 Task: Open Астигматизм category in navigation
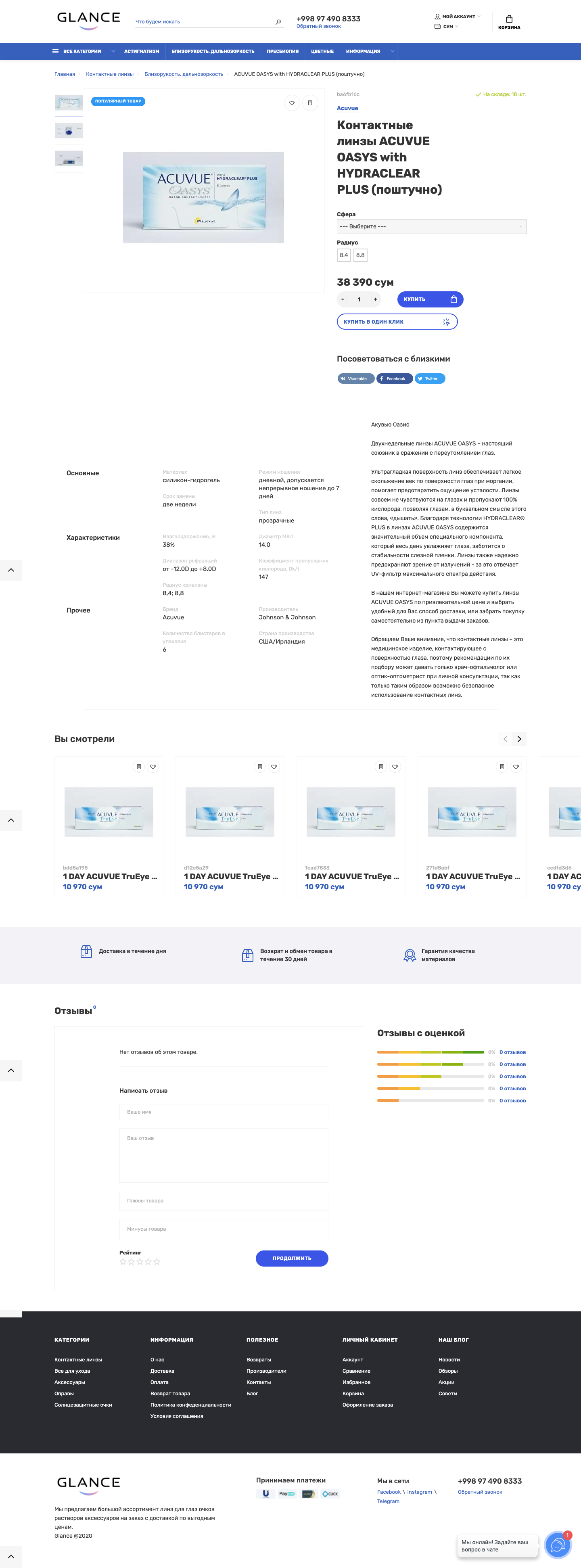142,51
